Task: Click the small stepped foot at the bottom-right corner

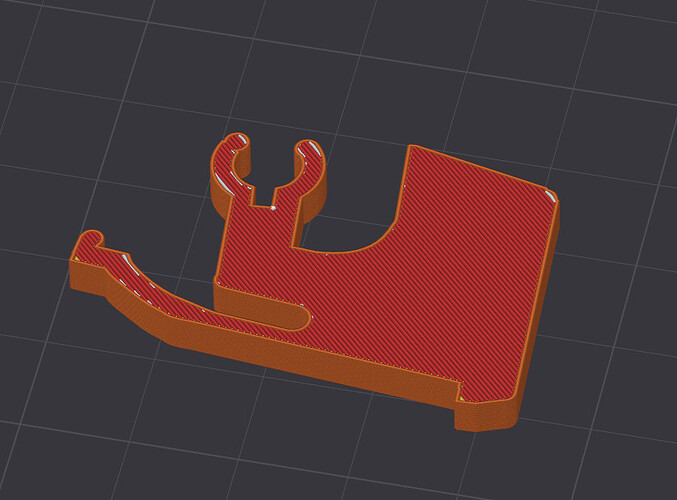Action: (486, 415)
